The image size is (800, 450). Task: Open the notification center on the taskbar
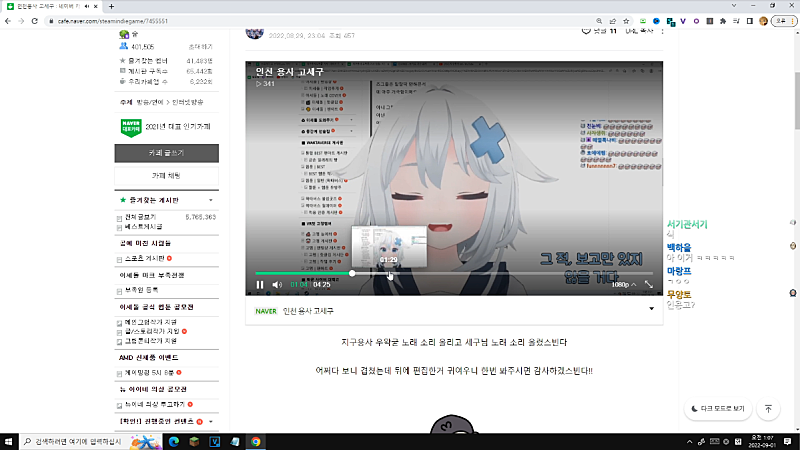(788, 441)
